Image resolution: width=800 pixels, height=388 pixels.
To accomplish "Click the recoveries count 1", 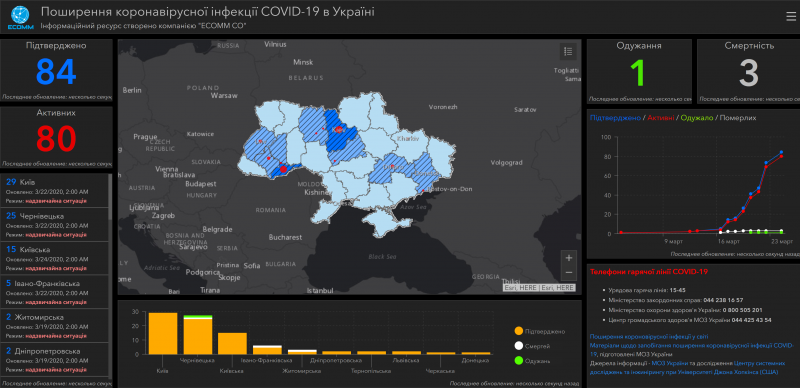I will (x=639, y=72).
